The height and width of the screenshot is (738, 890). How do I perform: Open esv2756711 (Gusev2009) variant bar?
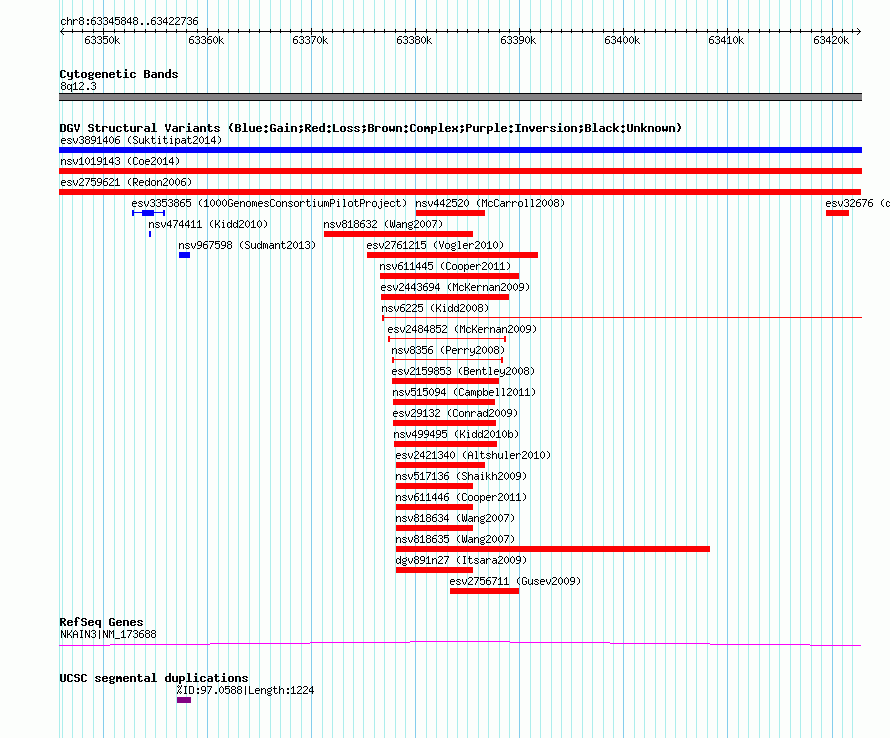[x=484, y=591]
